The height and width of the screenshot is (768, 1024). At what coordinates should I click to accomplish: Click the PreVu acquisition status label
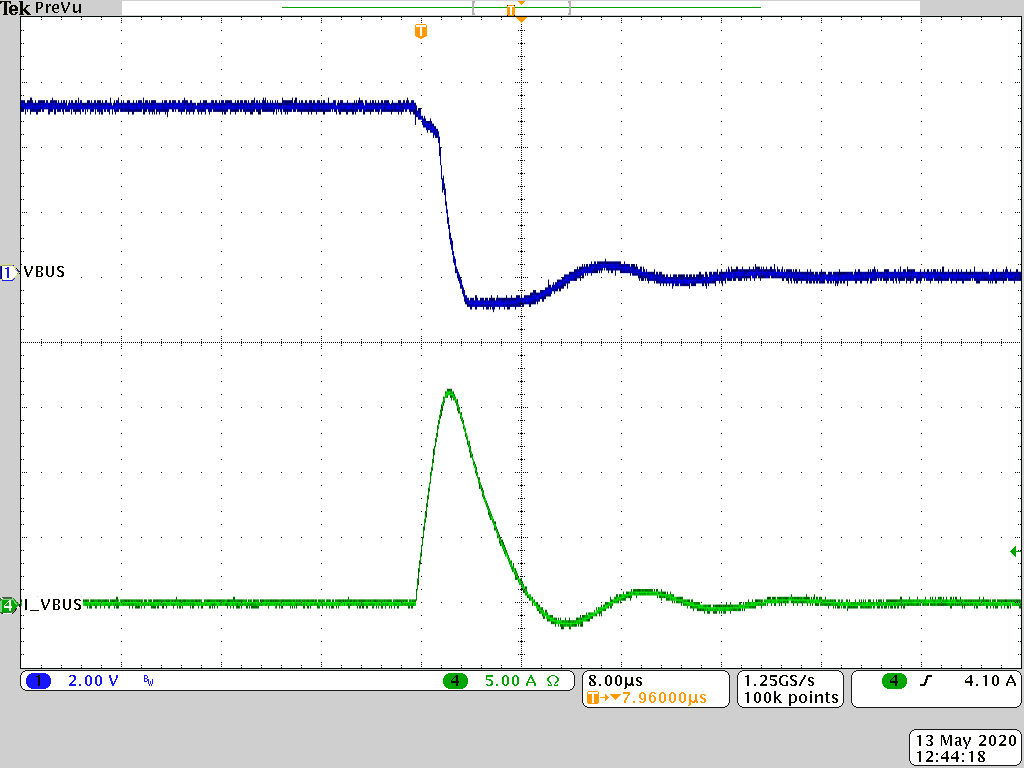[59, 8]
